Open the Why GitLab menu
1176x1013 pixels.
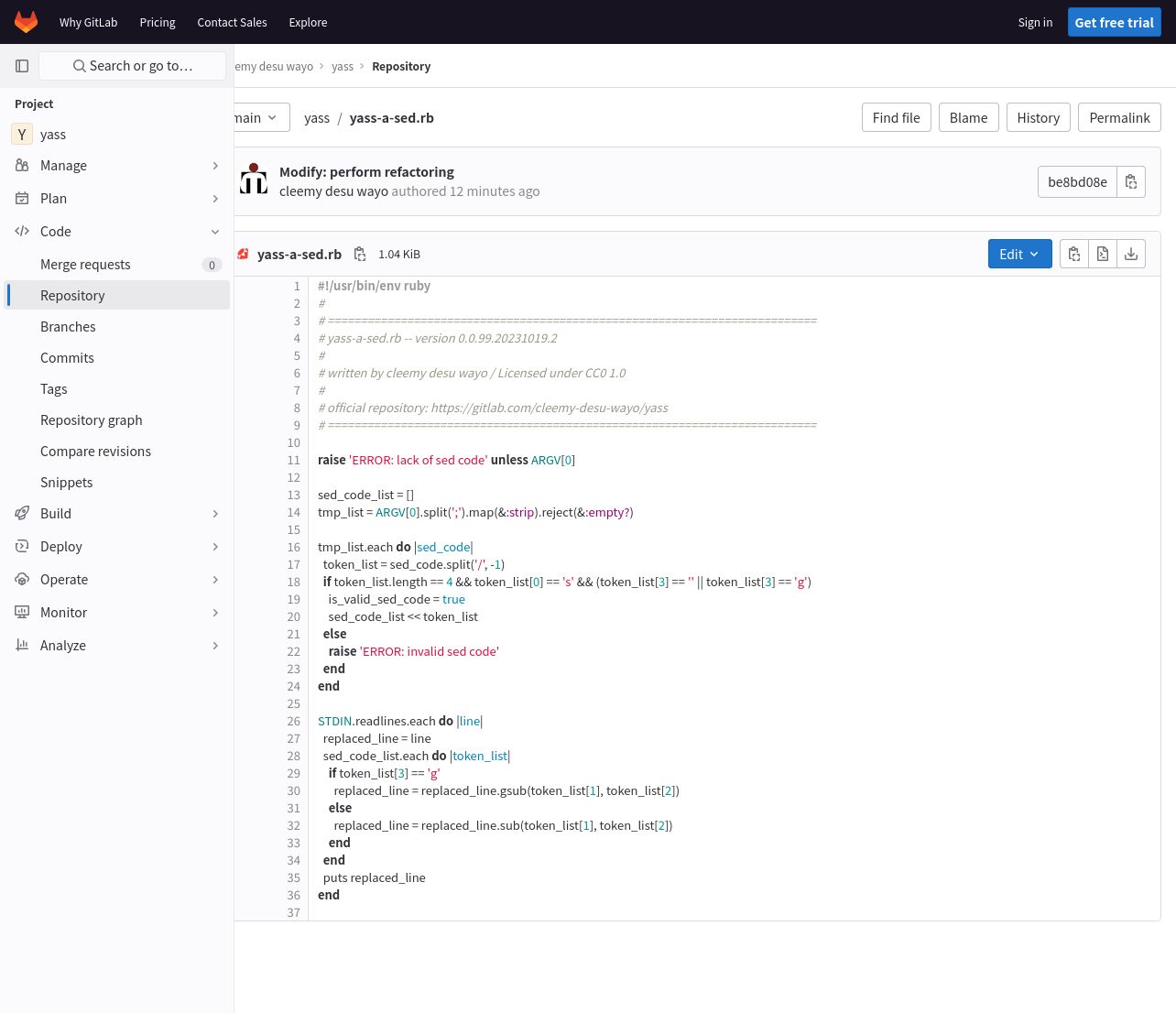tap(89, 22)
